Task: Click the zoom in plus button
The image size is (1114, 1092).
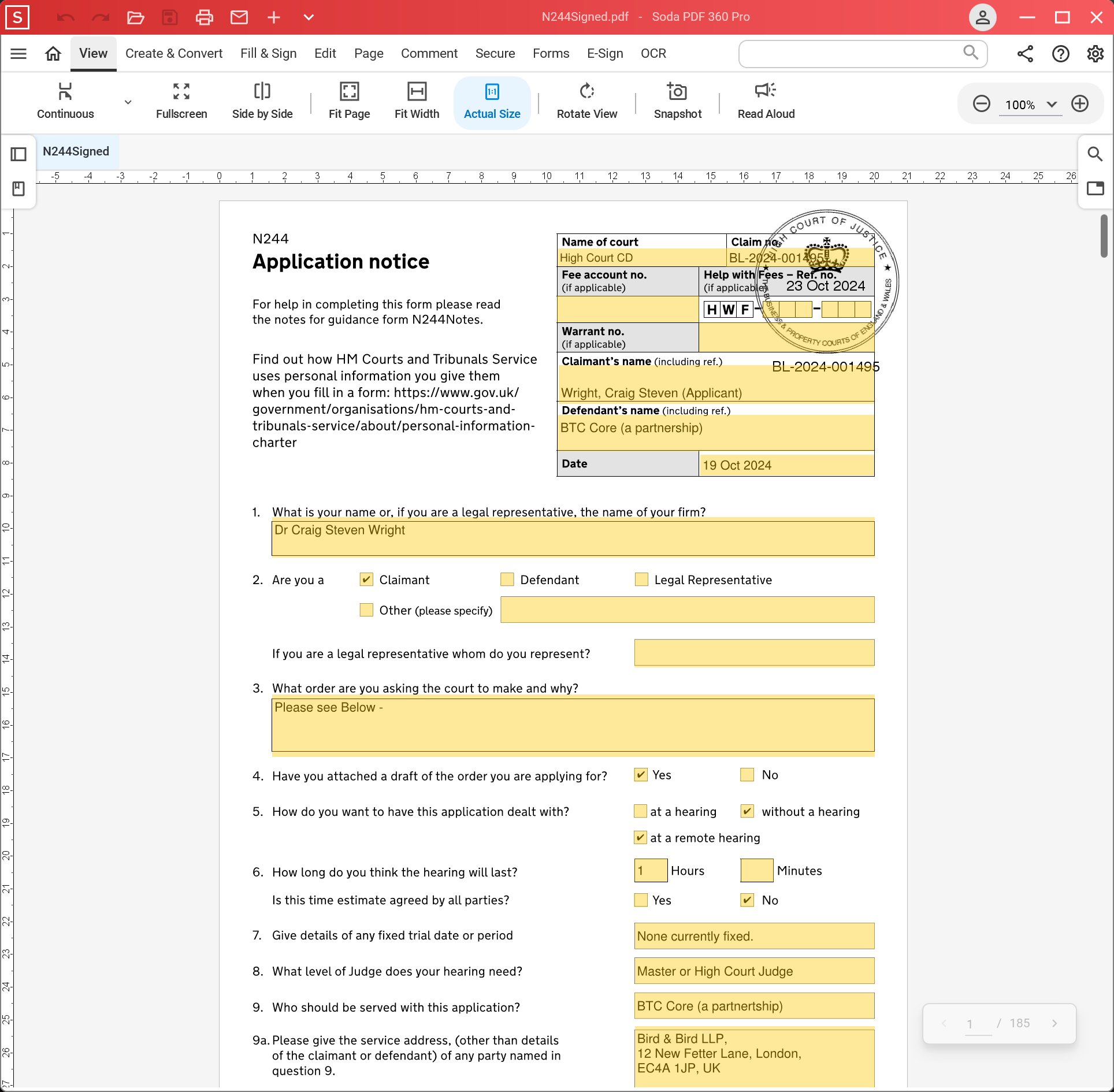Action: pos(1079,104)
